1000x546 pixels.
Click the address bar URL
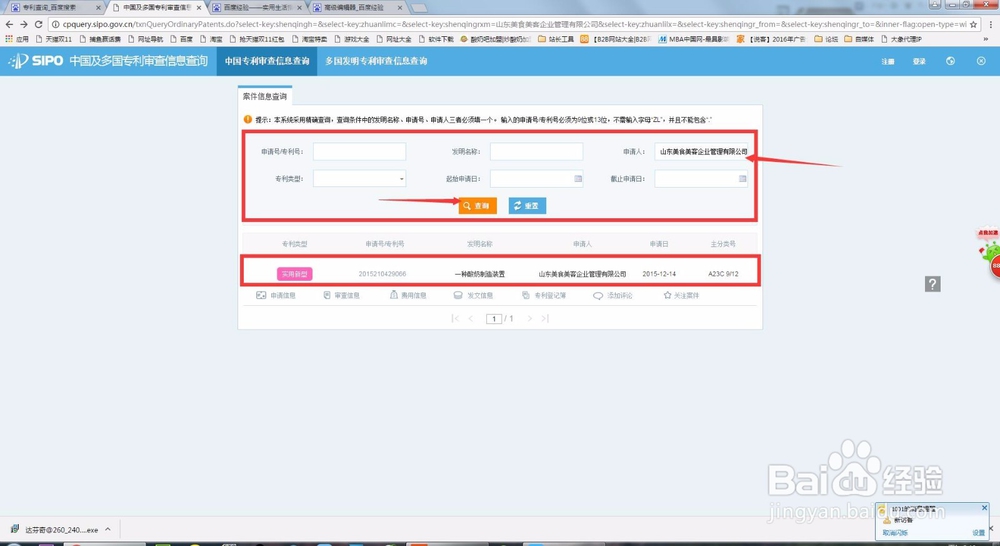click(513, 24)
